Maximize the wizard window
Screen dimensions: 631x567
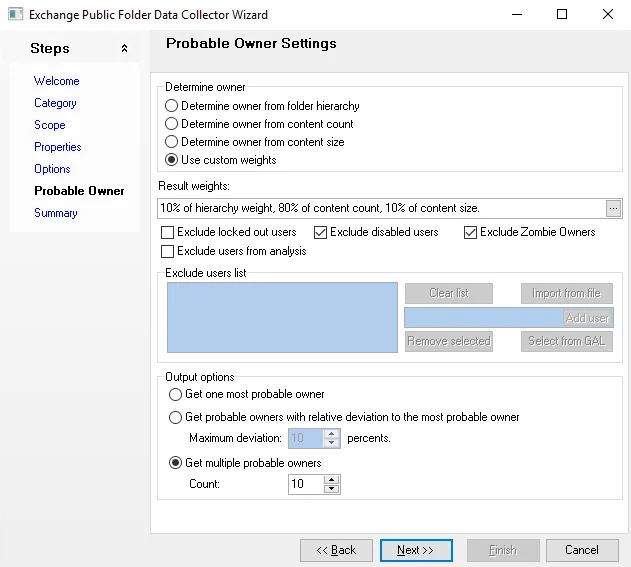(562, 14)
